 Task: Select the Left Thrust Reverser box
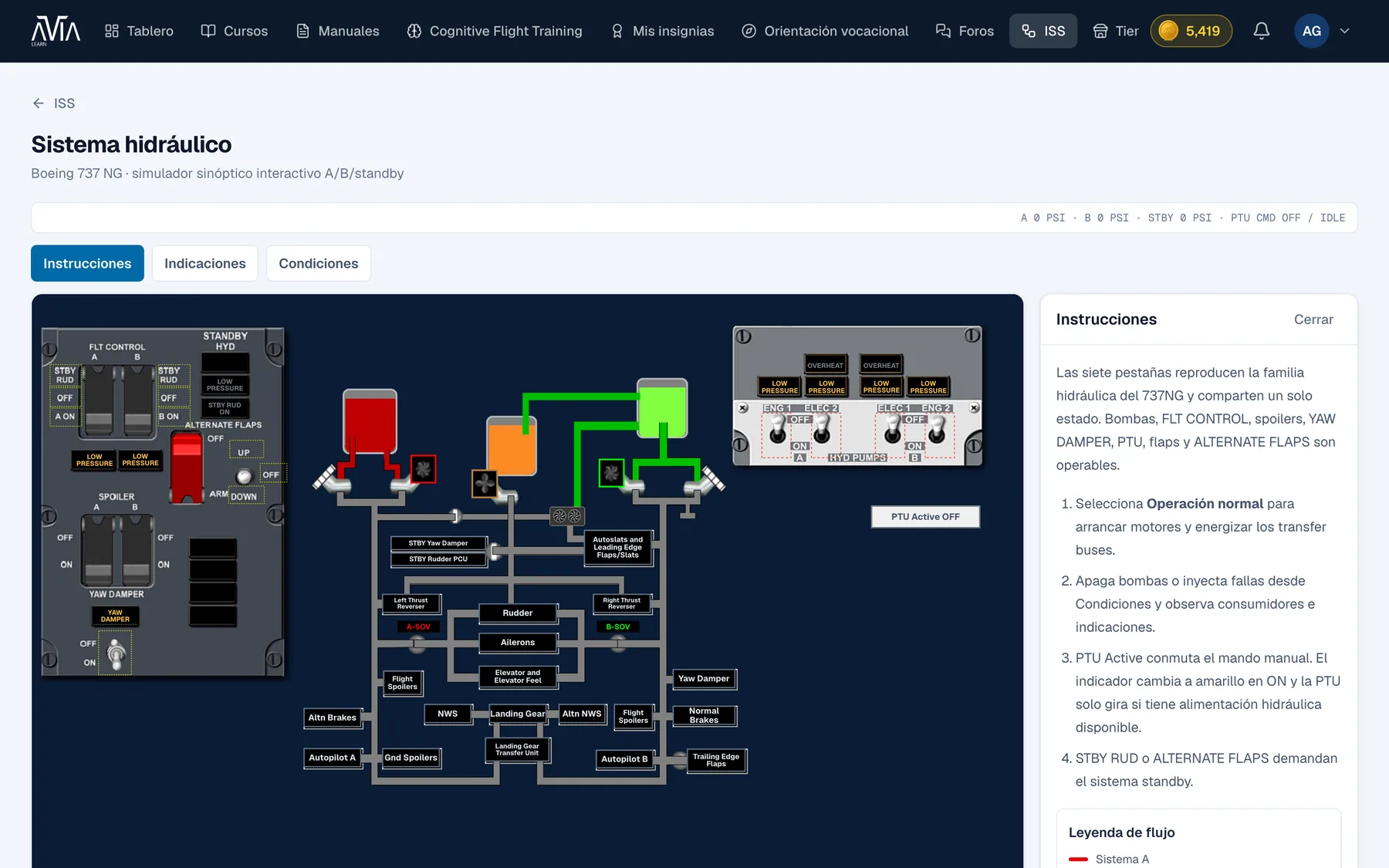411,603
